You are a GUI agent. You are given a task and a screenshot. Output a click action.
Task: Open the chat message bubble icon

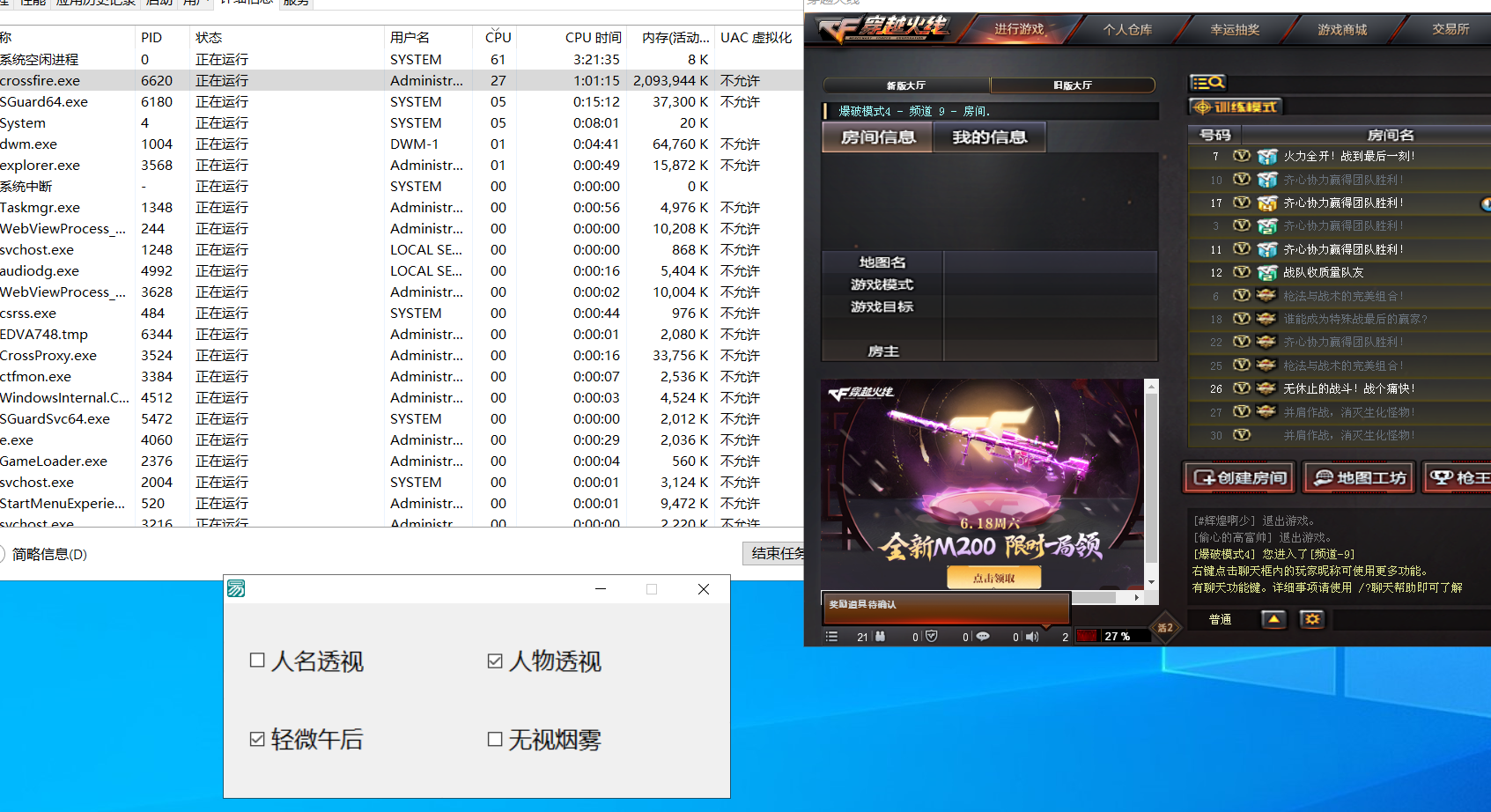(x=983, y=636)
